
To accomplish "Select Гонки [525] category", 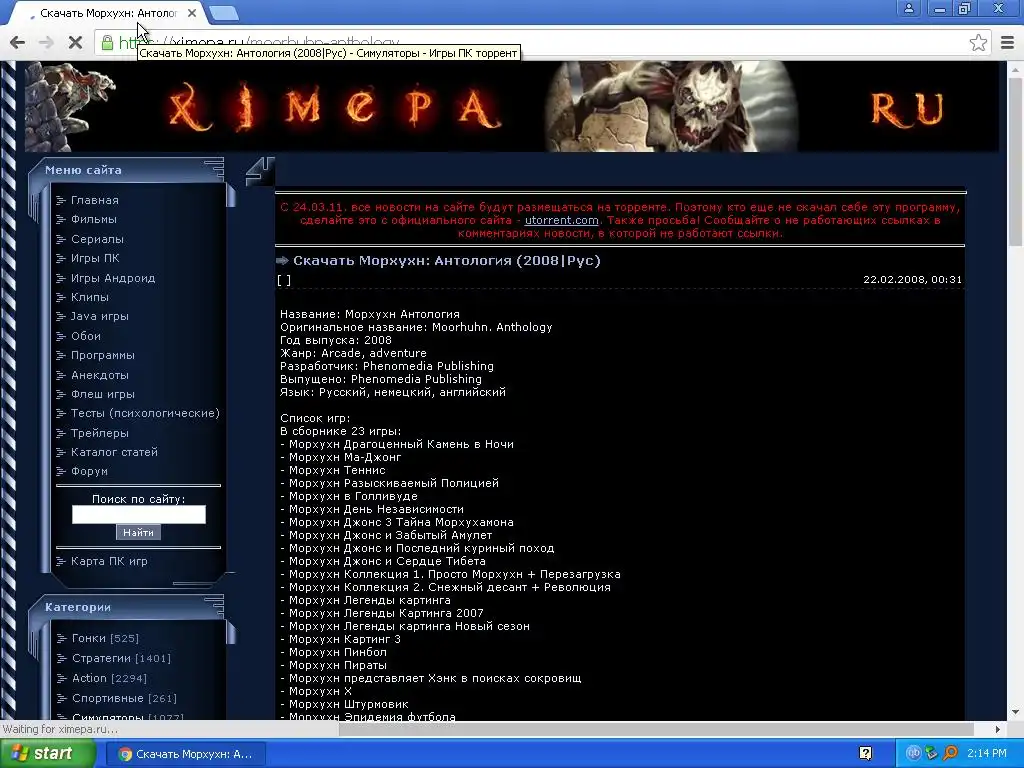I will (x=105, y=638).
